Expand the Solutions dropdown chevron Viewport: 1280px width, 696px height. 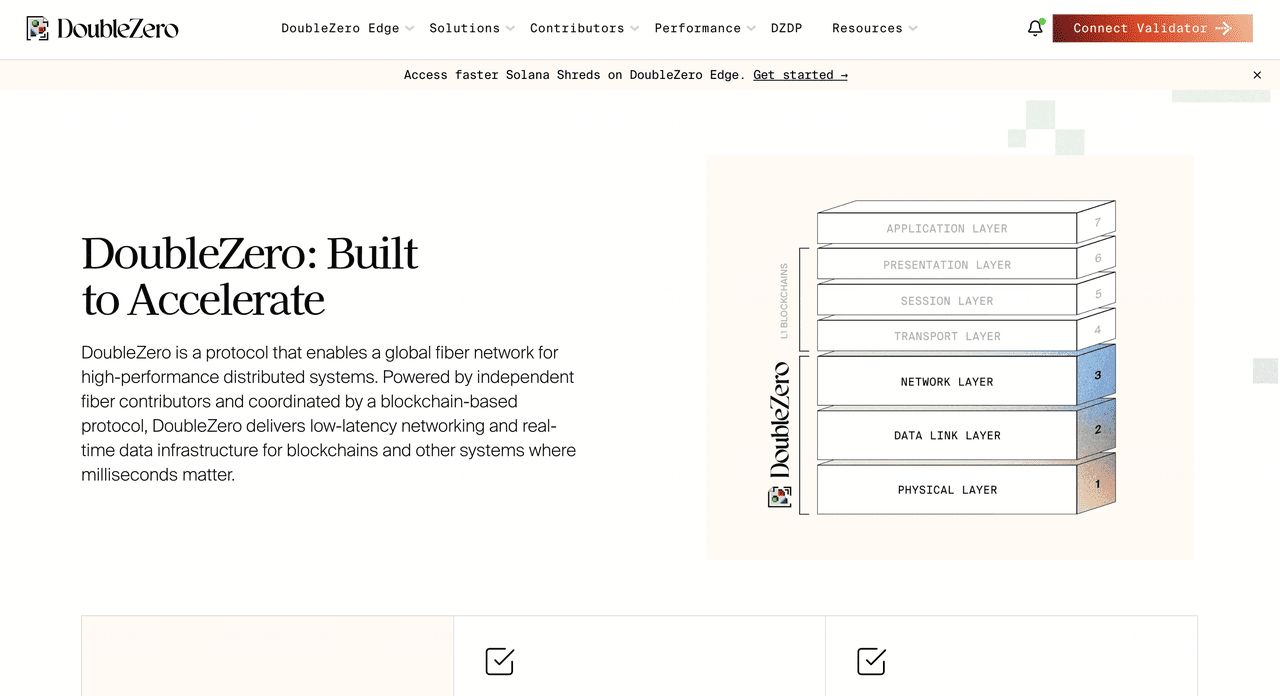[x=510, y=29]
